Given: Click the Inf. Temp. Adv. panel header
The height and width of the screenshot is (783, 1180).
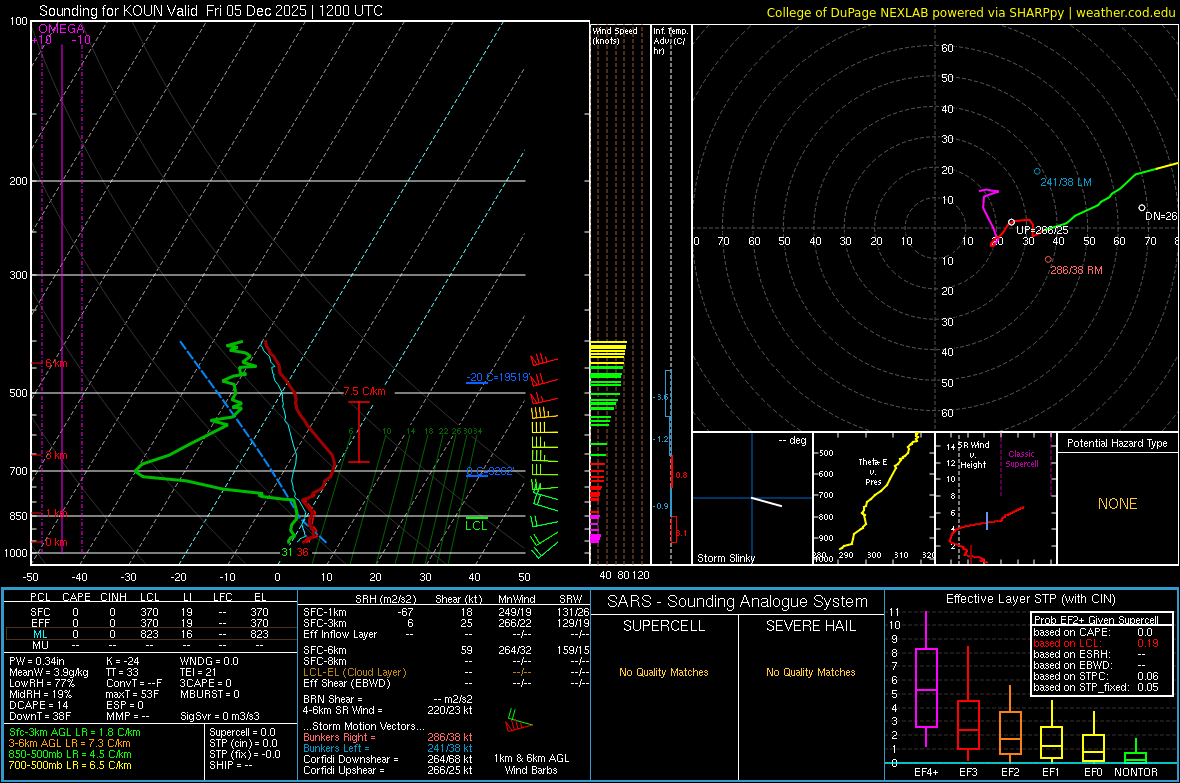Looking at the screenshot, I should point(670,41).
